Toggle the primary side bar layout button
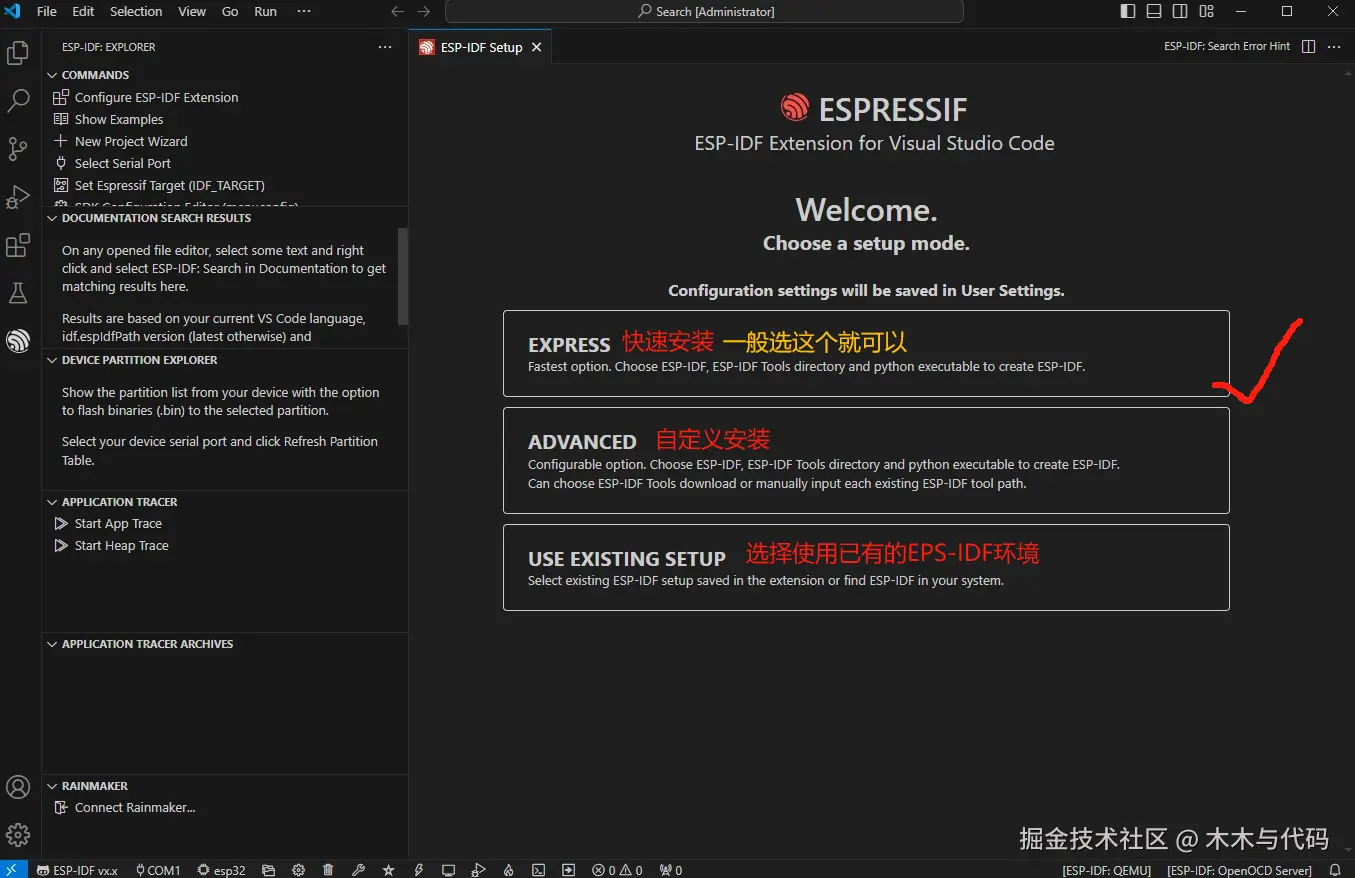The image size is (1355, 878). tap(1128, 11)
